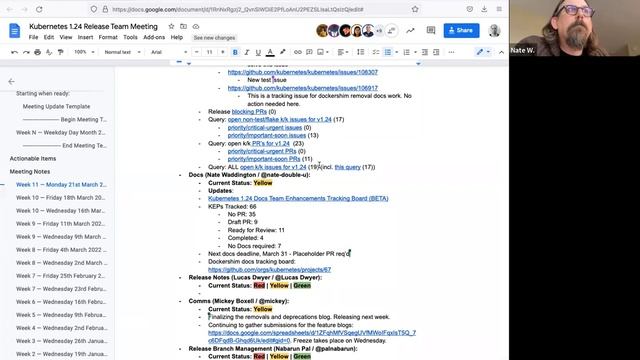The width and height of the screenshot is (640, 360).
Task: Reload page in browser
Action: tap(39, 9)
